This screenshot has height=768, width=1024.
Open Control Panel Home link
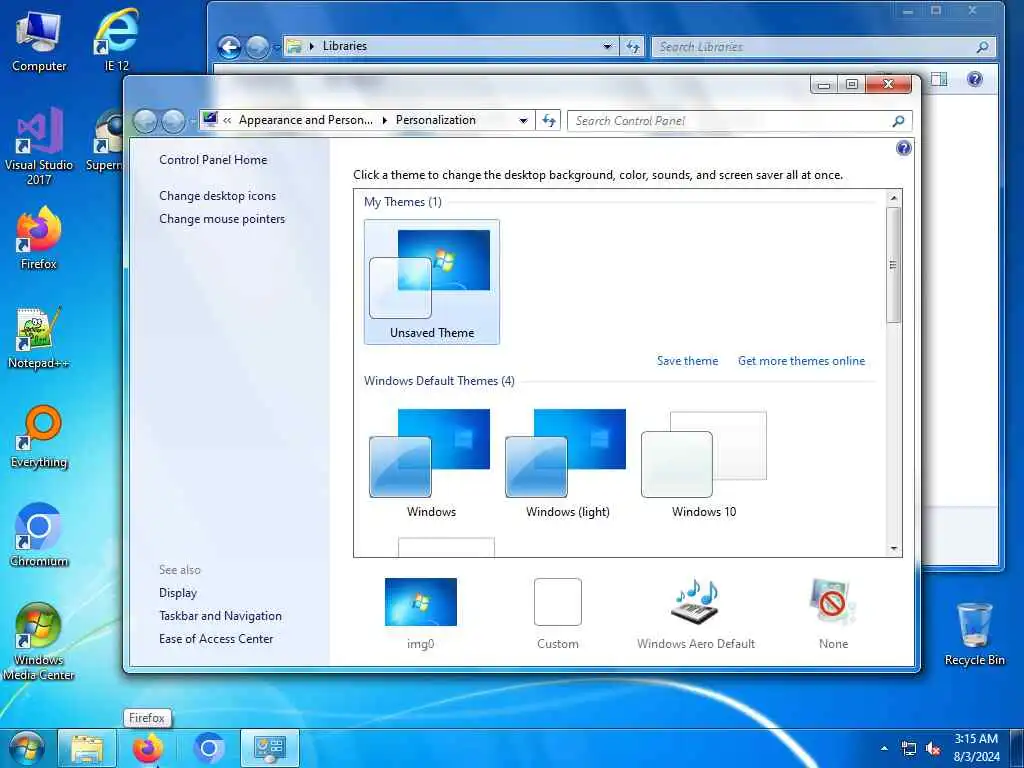[213, 160]
